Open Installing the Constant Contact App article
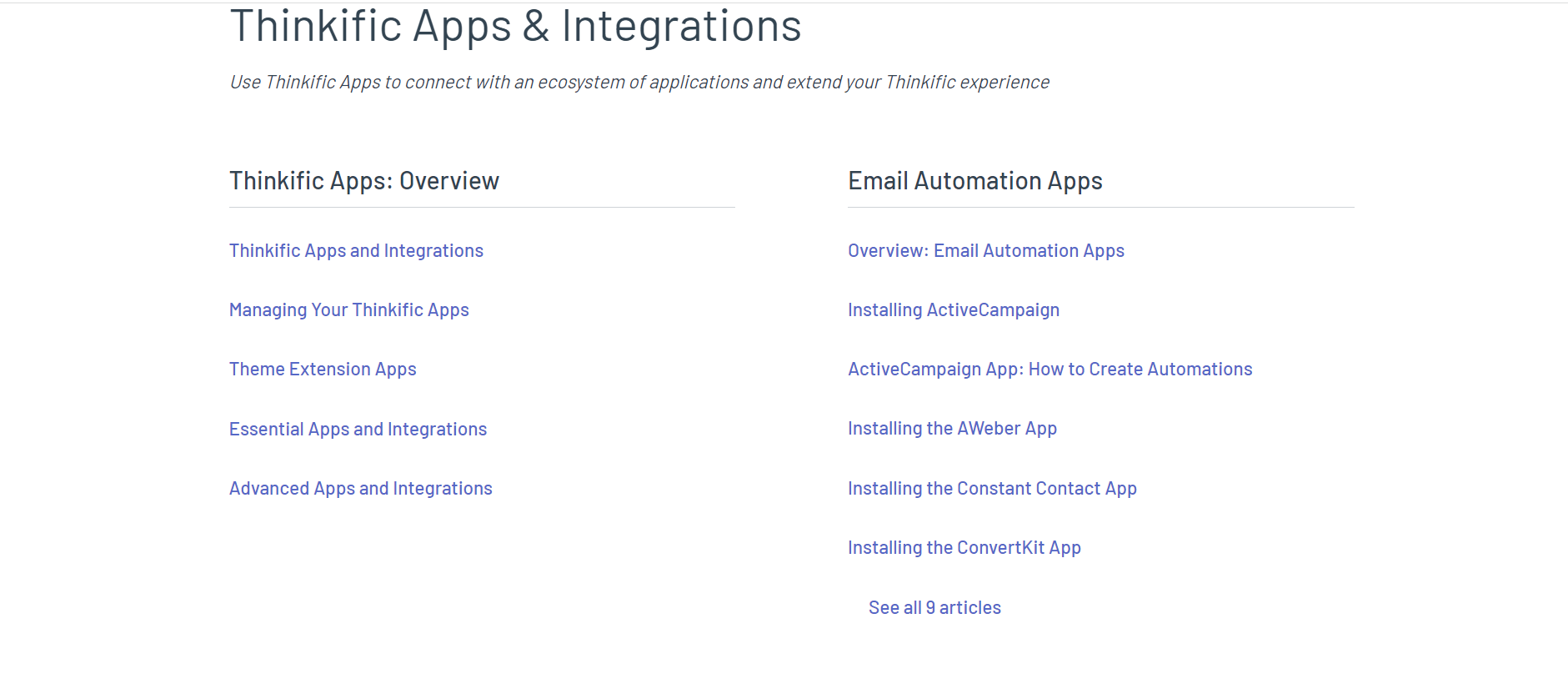Screen dimensions: 1568x699 coord(992,489)
